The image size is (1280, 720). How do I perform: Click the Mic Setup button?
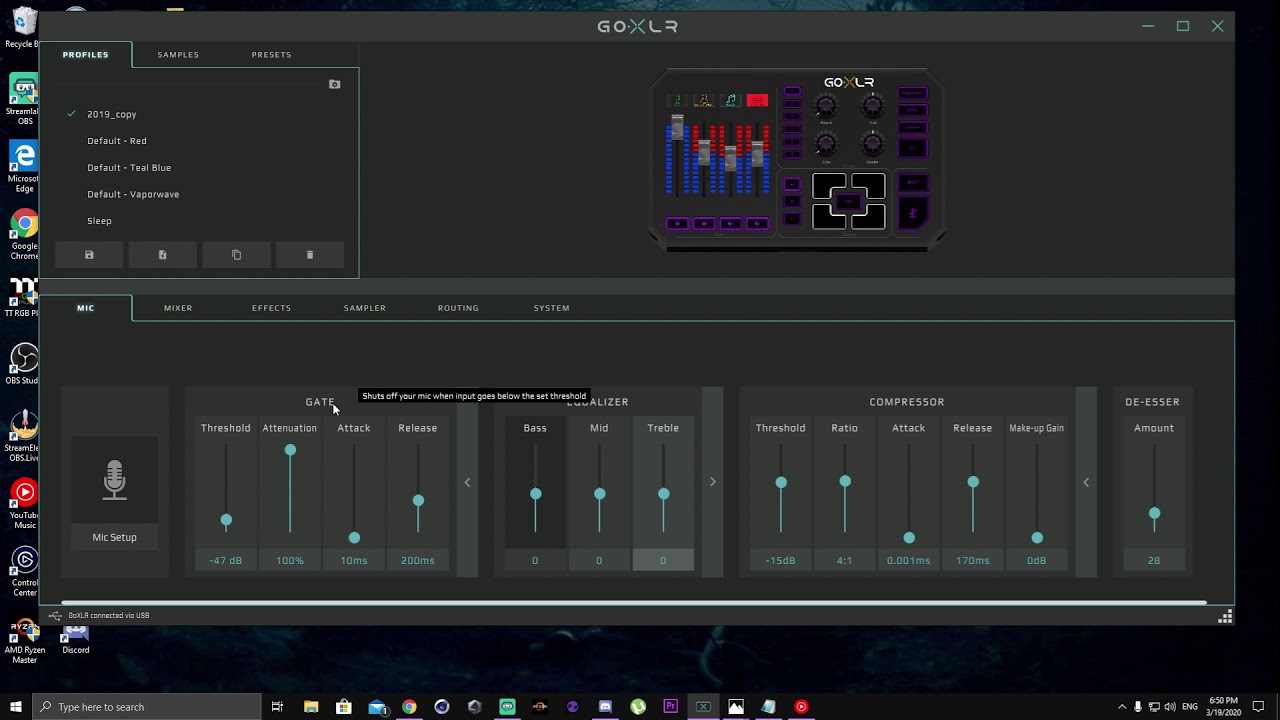click(115, 537)
